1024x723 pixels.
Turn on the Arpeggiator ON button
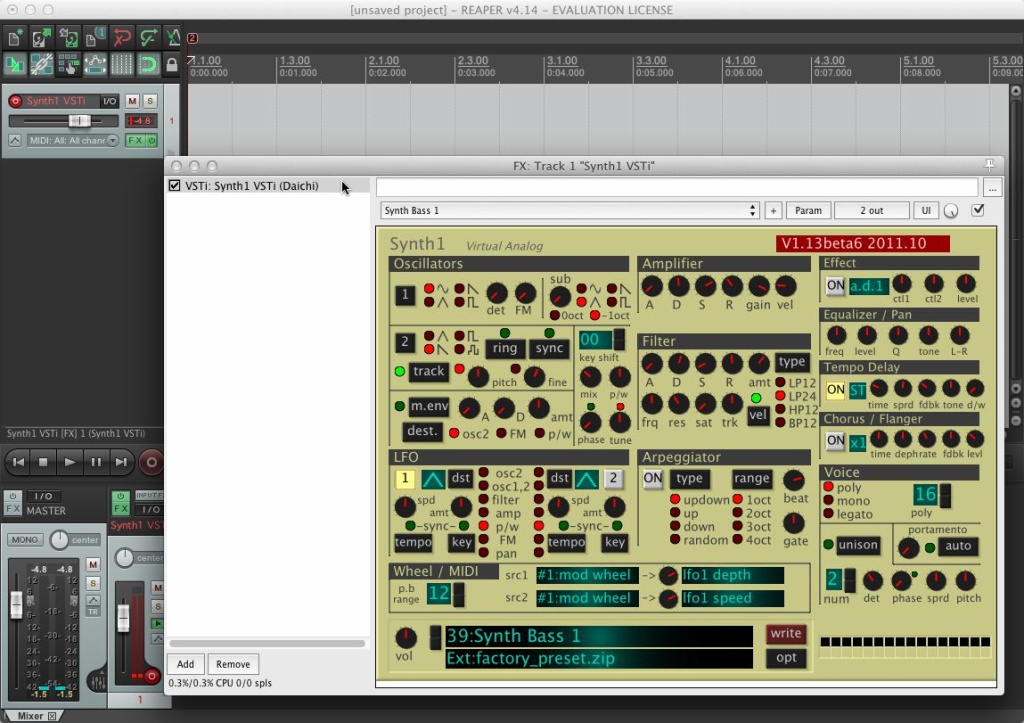click(652, 479)
